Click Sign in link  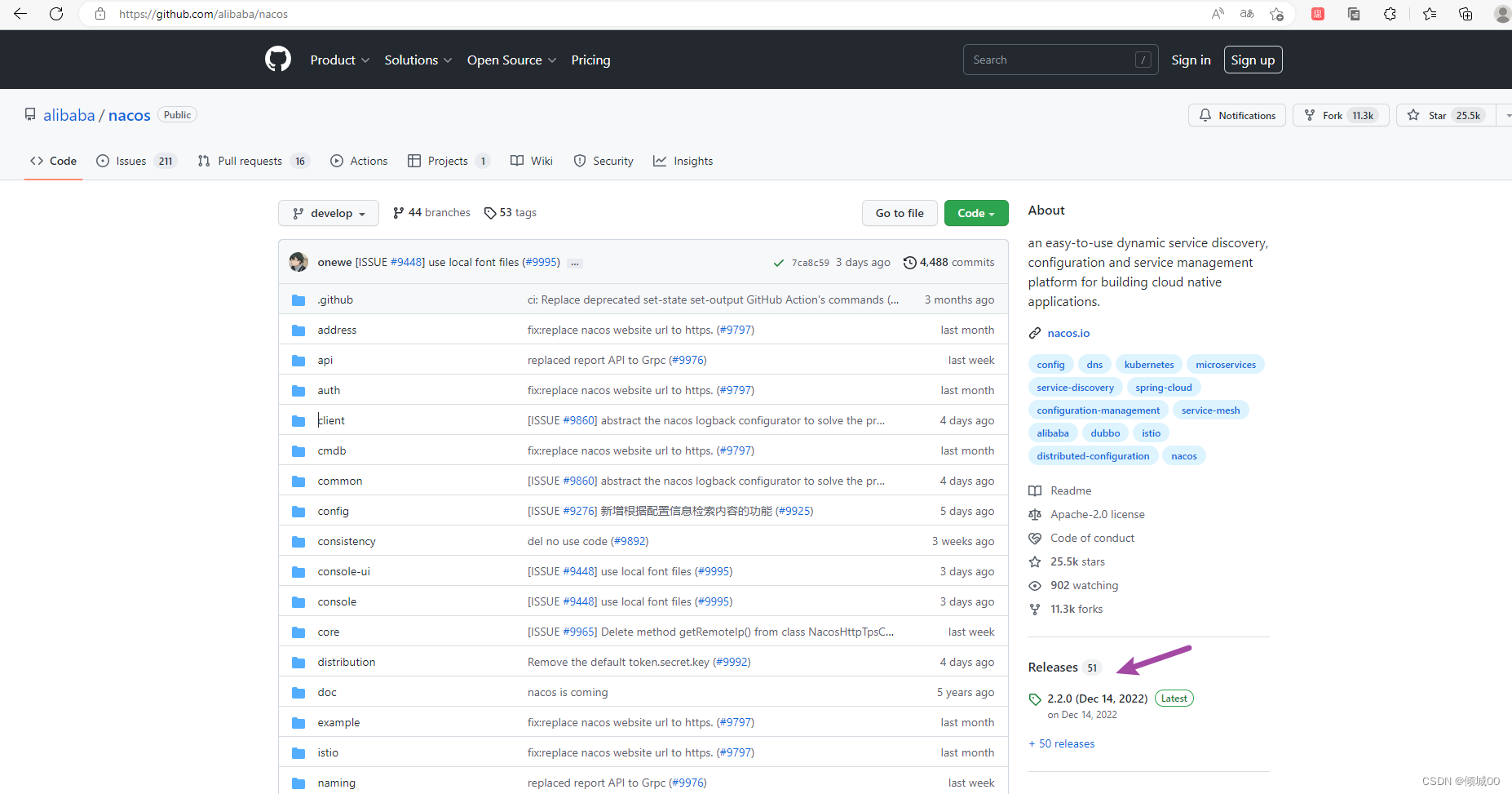pyautogui.click(x=1191, y=60)
